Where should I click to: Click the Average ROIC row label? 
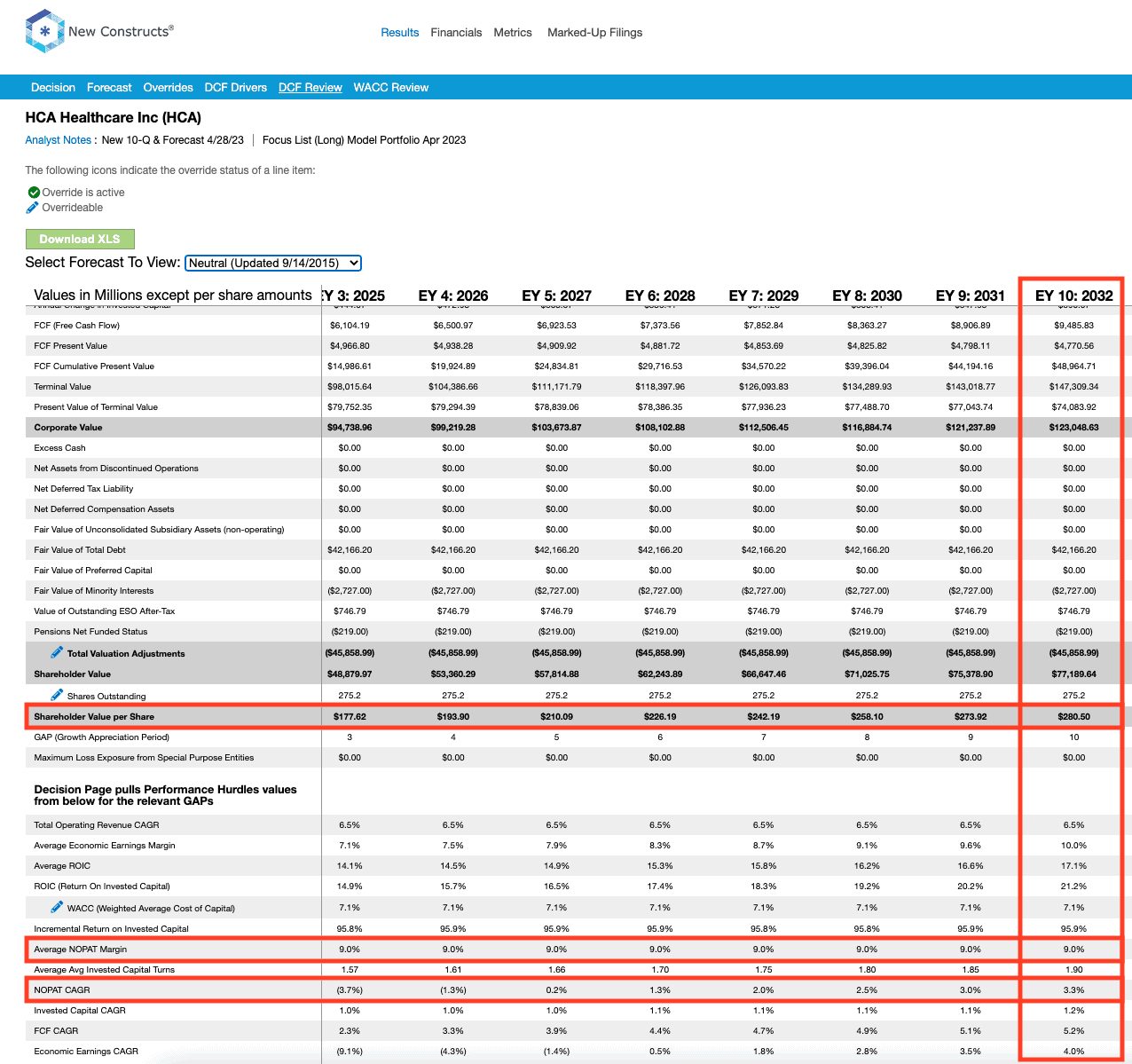pyautogui.click(x=62, y=866)
